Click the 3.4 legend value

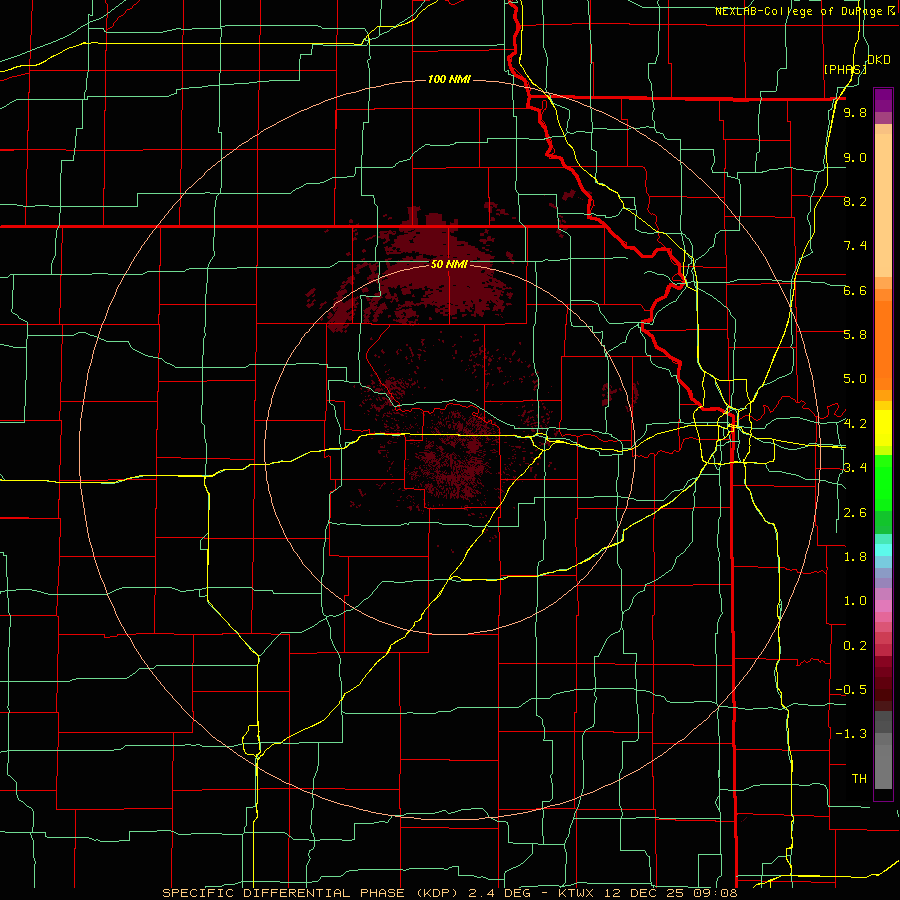click(855, 468)
